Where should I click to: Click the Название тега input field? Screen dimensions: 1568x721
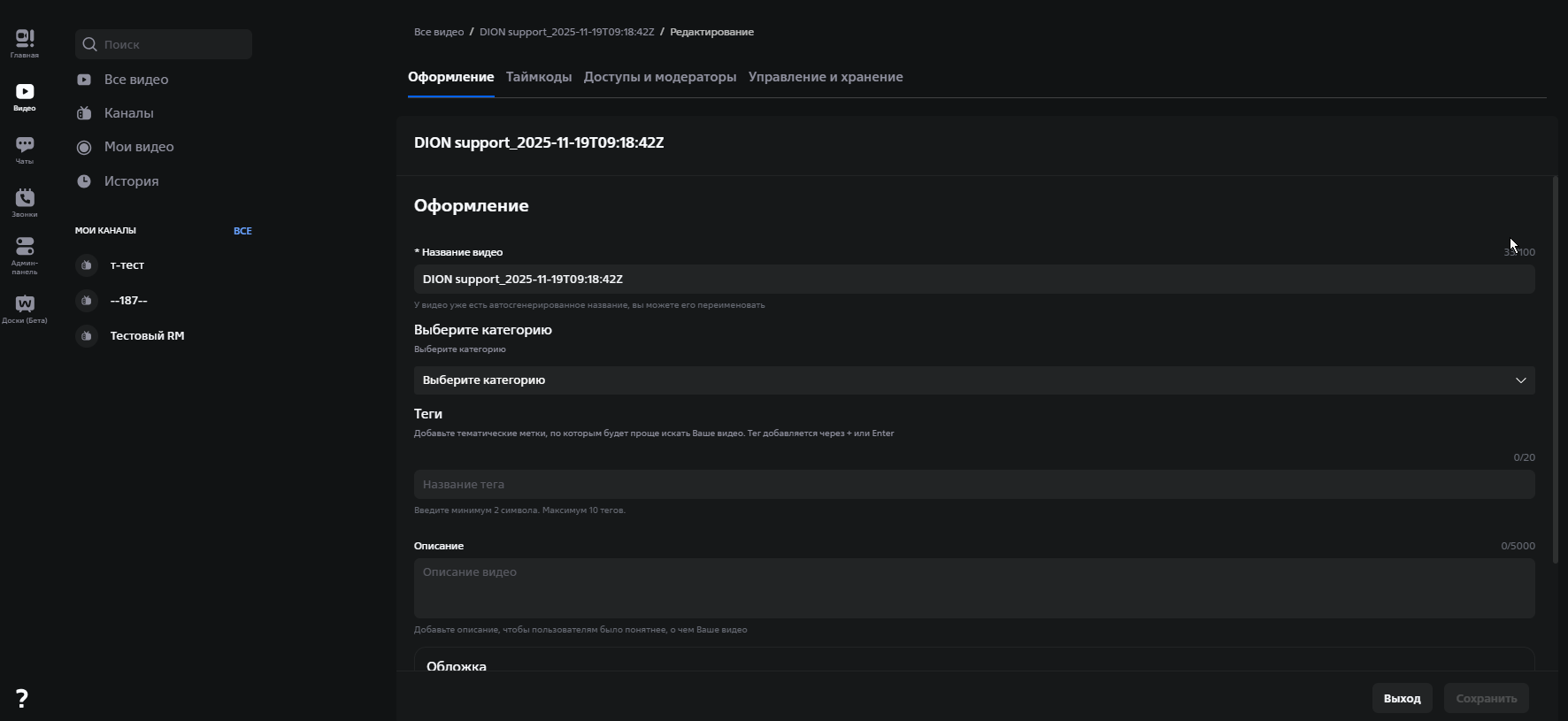(x=973, y=485)
